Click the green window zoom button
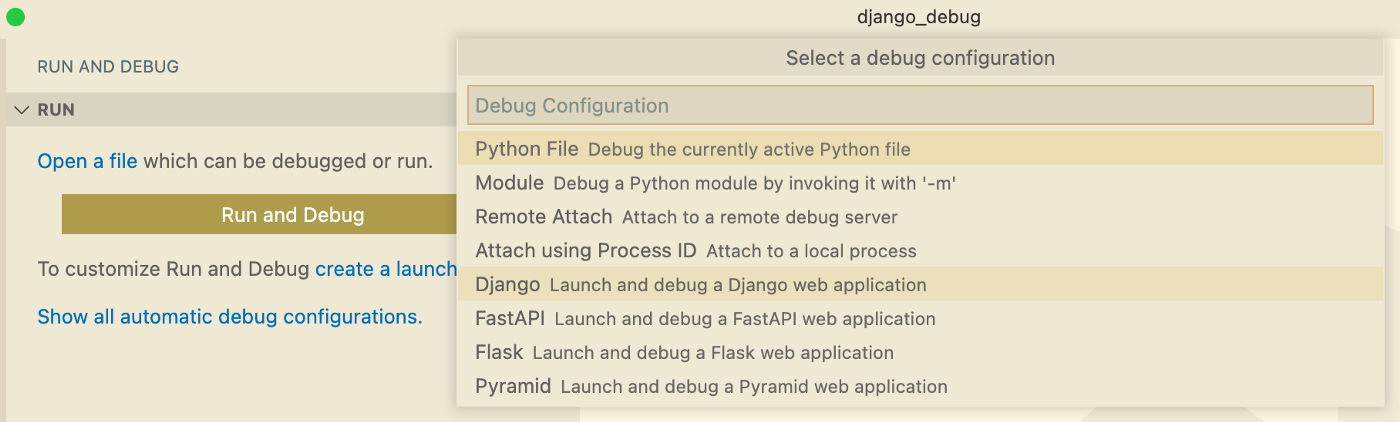The width and height of the screenshot is (1400, 422). coord(15,17)
